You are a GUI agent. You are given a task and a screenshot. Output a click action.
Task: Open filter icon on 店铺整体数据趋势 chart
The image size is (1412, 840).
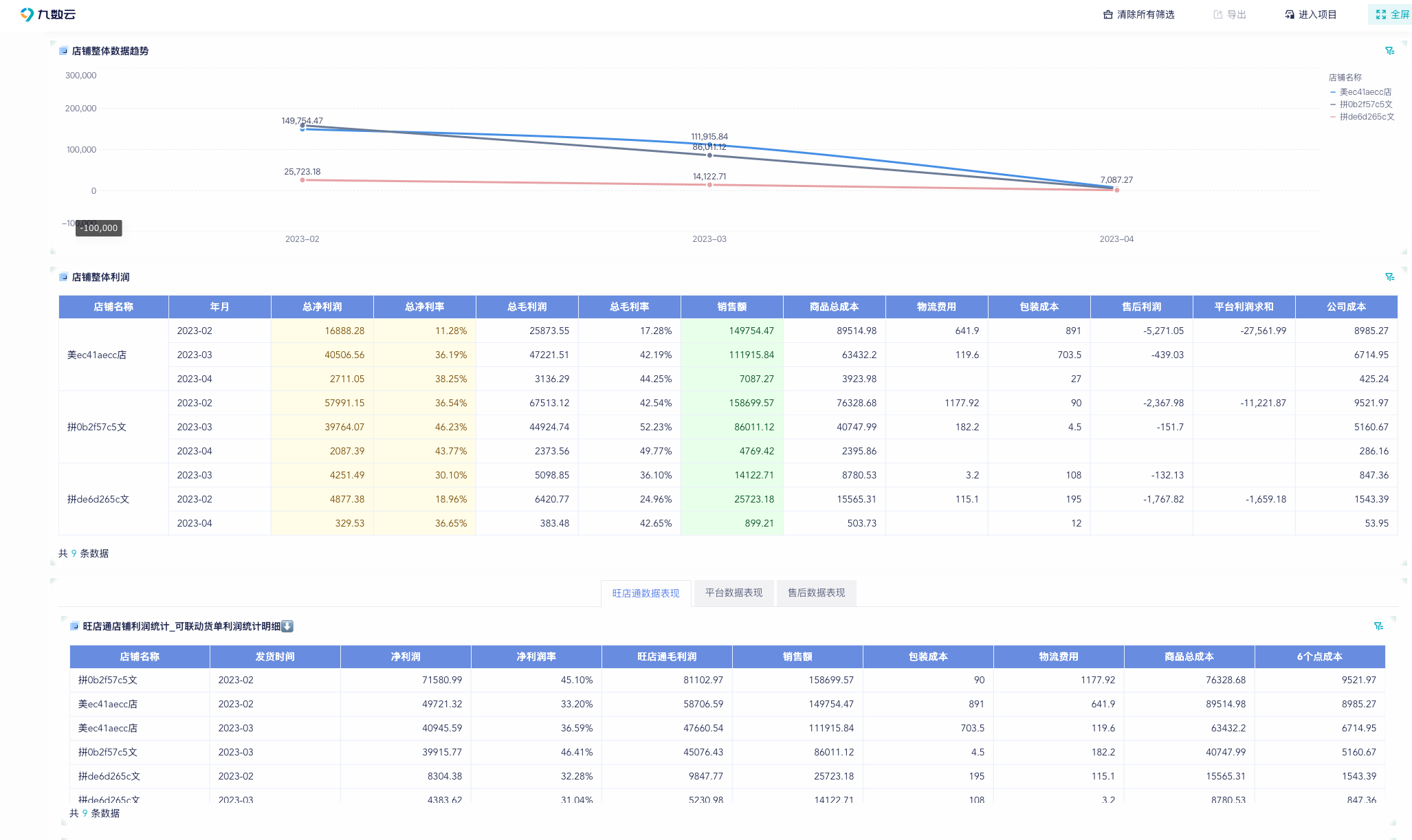coord(1389,51)
